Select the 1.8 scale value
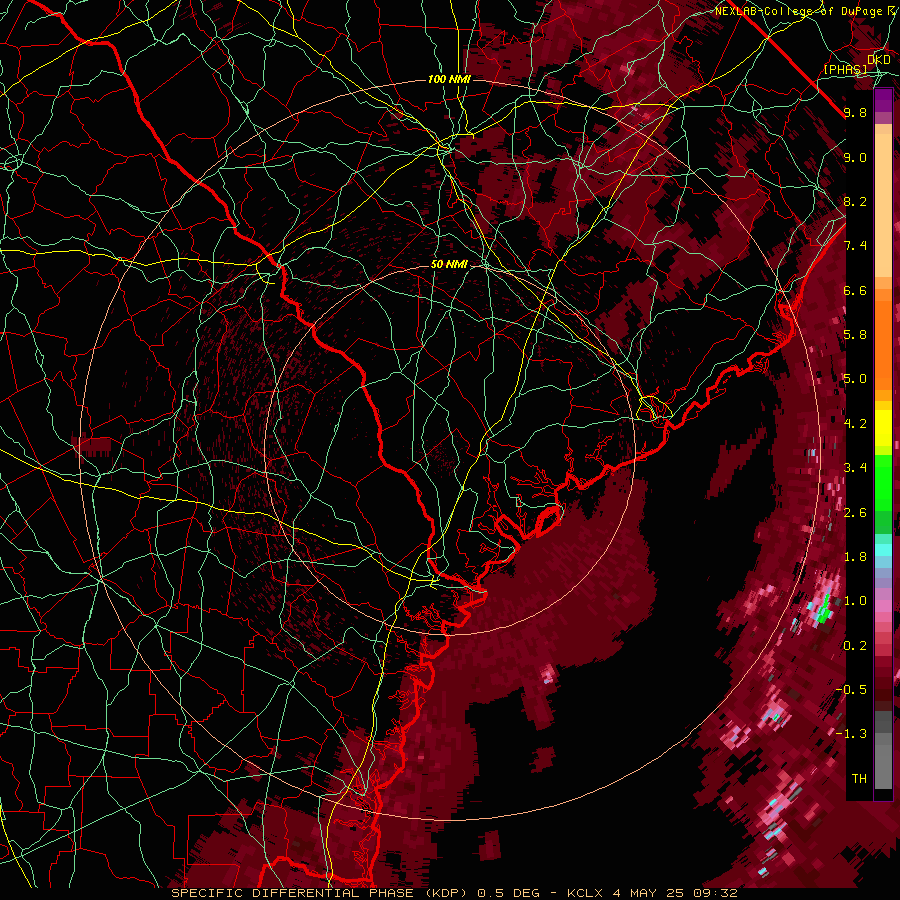 pos(855,557)
